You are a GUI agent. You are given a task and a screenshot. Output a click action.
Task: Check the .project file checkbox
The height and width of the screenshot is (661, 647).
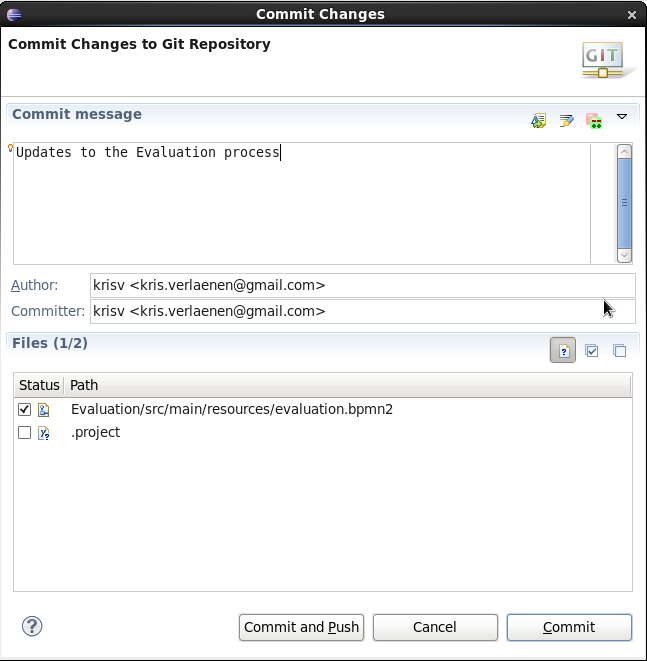click(x=25, y=433)
